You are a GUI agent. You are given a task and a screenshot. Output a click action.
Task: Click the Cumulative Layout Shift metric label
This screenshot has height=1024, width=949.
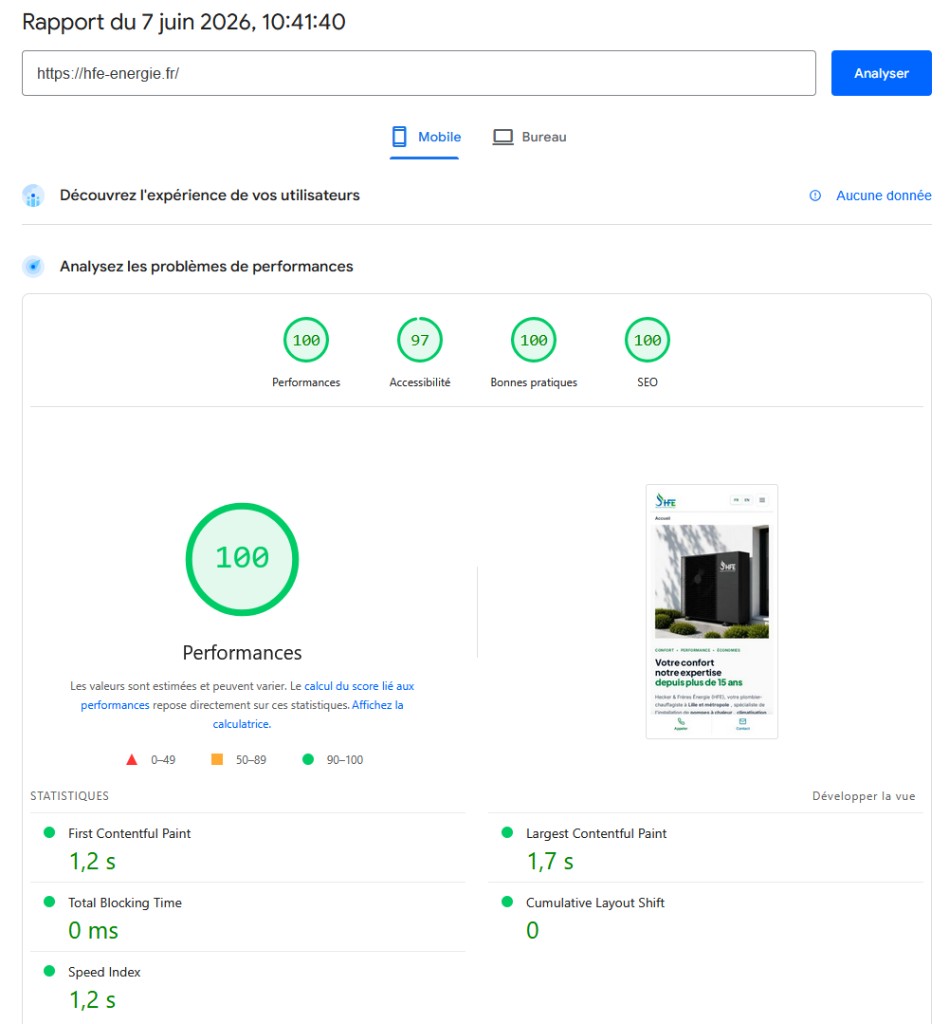(595, 903)
